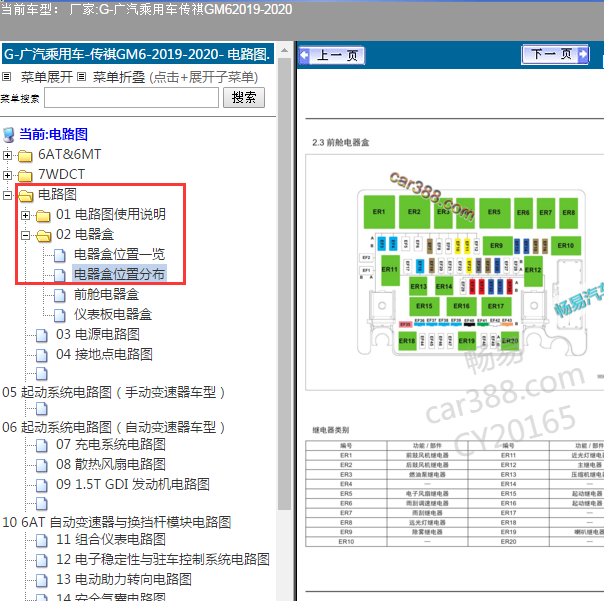This screenshot has width=604, height=601.
Task: Click the 01 电路图使用说明 folder icon
Action: point(43,216)
